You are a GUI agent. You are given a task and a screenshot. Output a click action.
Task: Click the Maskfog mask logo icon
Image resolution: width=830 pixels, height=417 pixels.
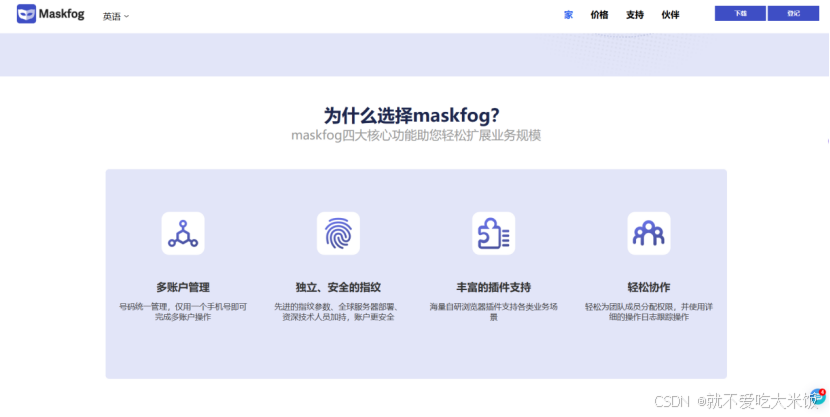pyautogui.click(x=26, y=14)
